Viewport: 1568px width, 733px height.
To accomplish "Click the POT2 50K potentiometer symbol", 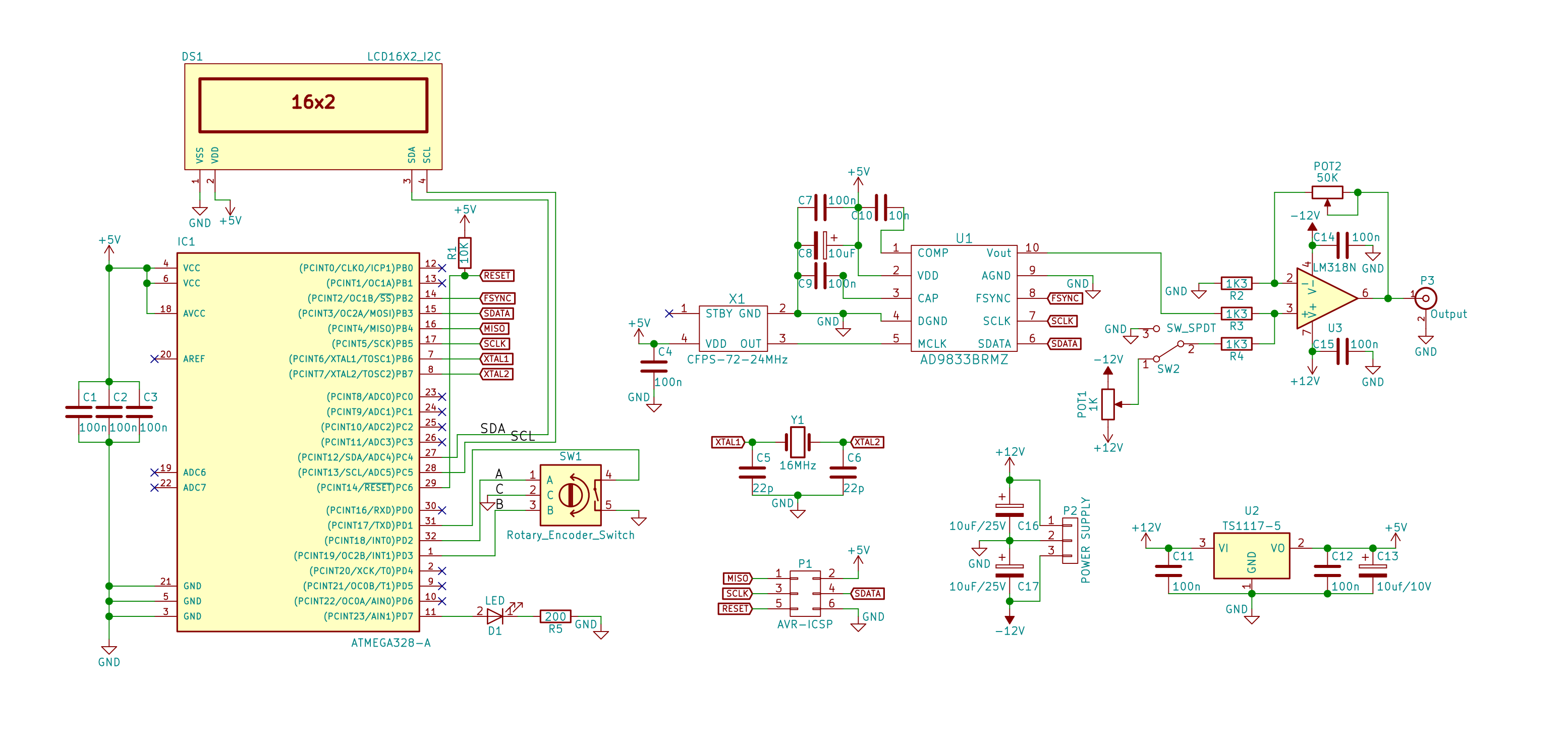I will pyautogui.click(x=1327, y=192).
